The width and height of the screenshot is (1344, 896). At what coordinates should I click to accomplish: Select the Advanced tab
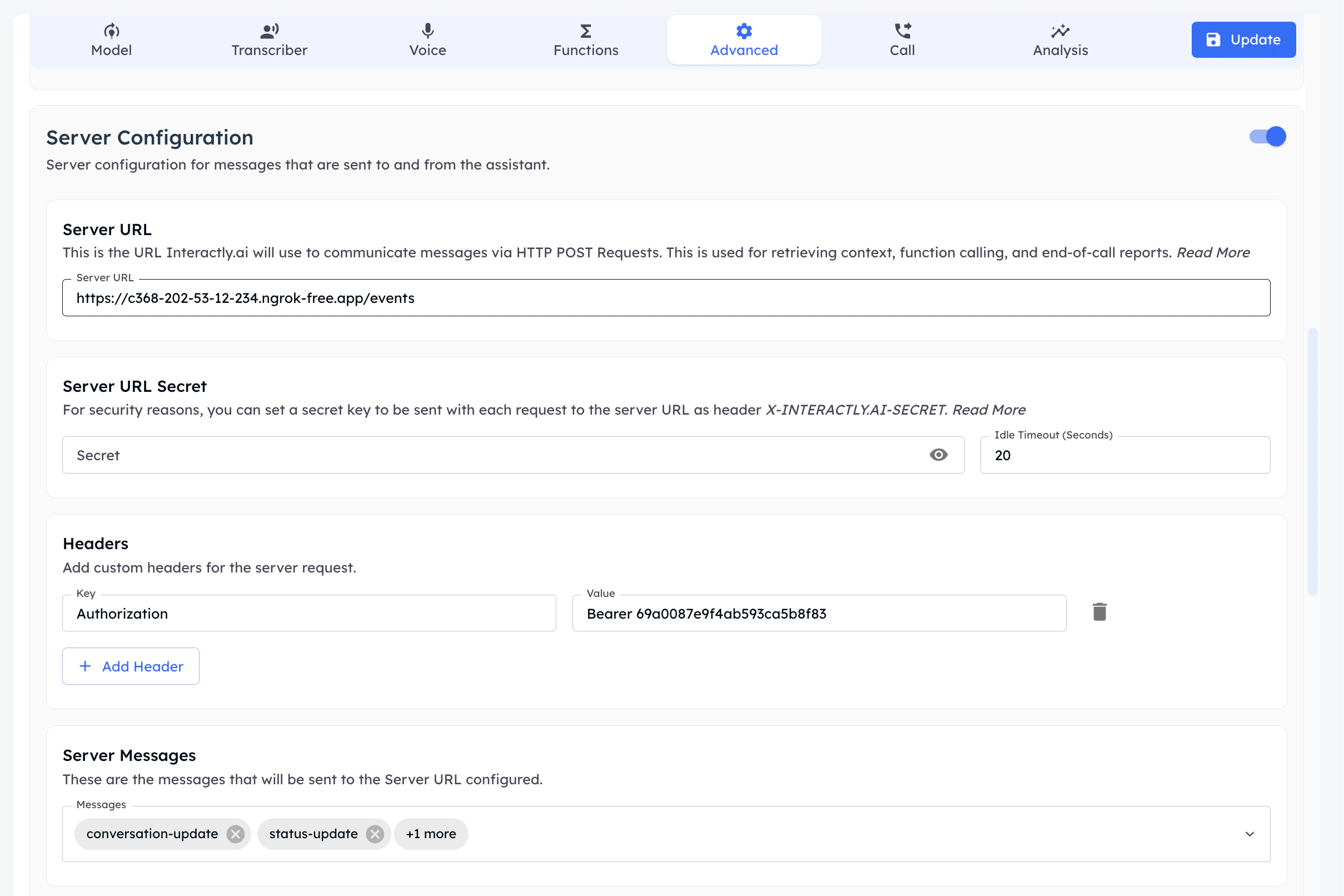744,40
